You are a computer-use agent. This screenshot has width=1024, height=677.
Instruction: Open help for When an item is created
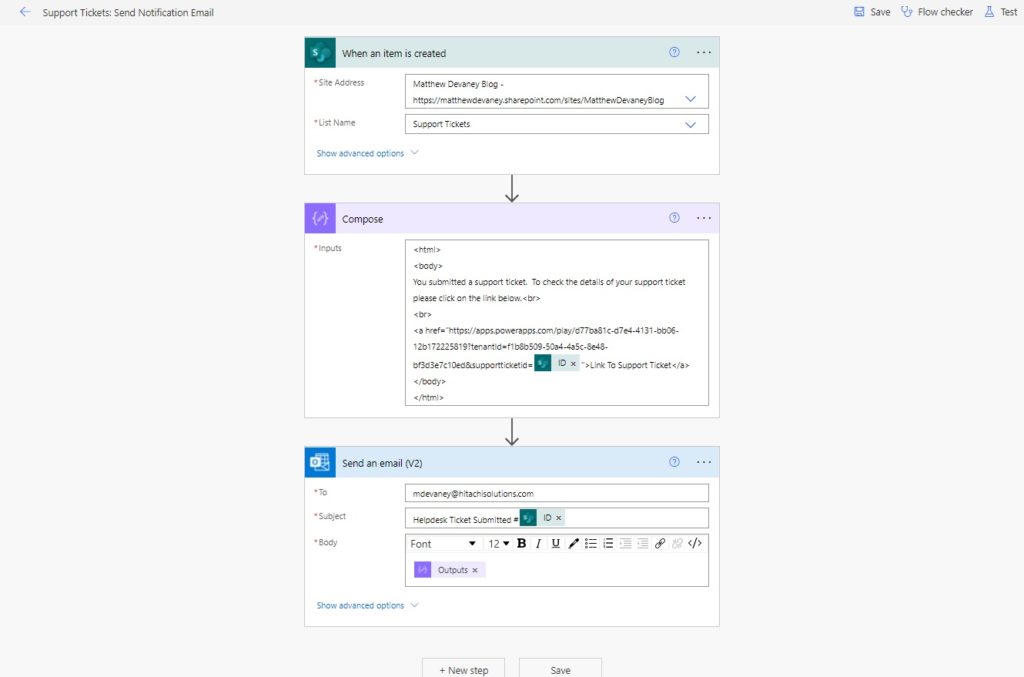674,52
